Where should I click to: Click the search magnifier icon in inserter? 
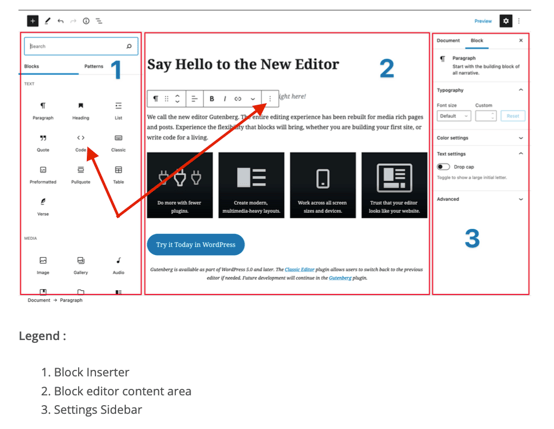tap(129, 46)
